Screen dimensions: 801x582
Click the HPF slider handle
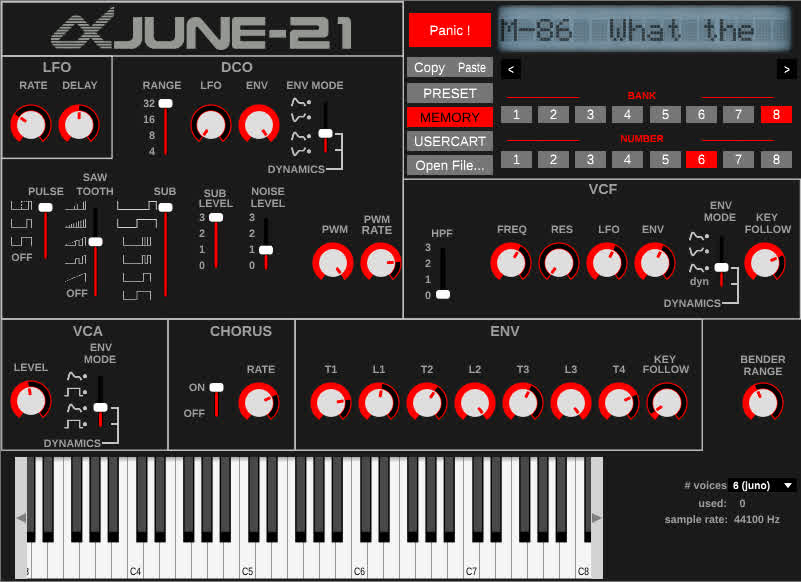coord(443,294)
